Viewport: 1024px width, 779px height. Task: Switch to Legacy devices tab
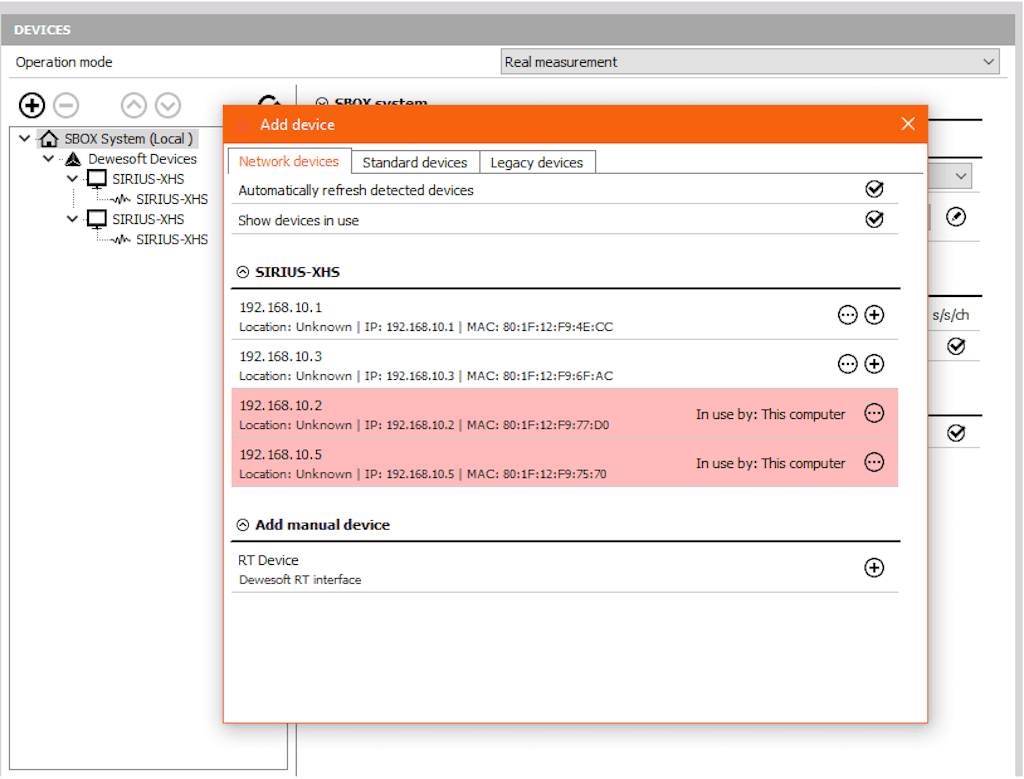(x=537, y=163)
